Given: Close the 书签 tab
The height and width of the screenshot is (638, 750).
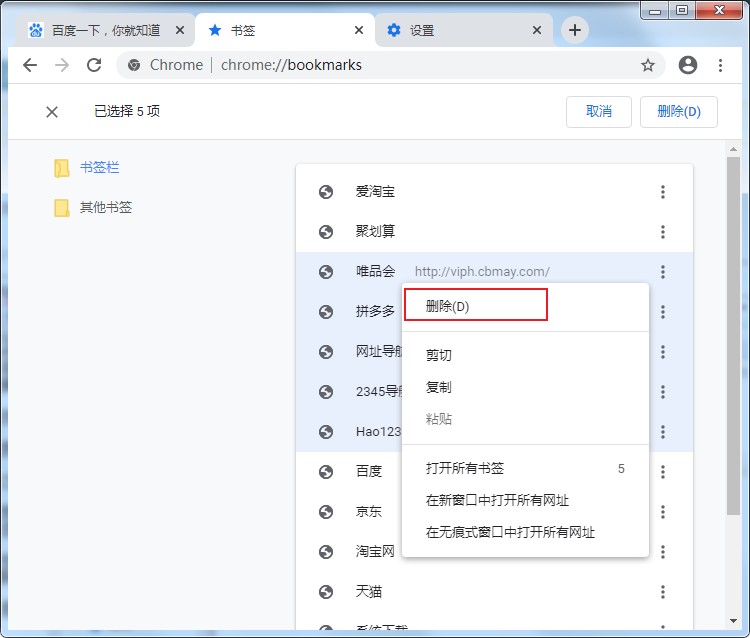Looking at the screenshot, I should click(359, 31).
